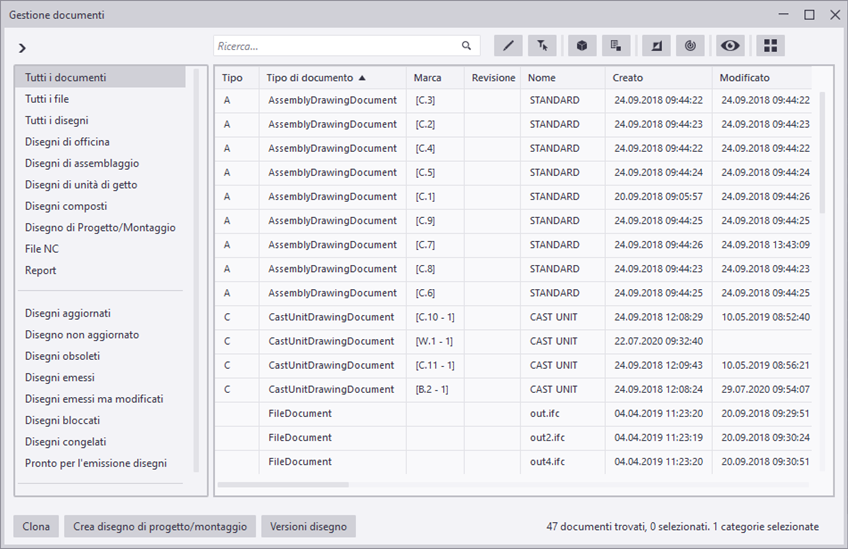Click the document-with-square toolbar icon
848x549 pixels.
(616, 46)
